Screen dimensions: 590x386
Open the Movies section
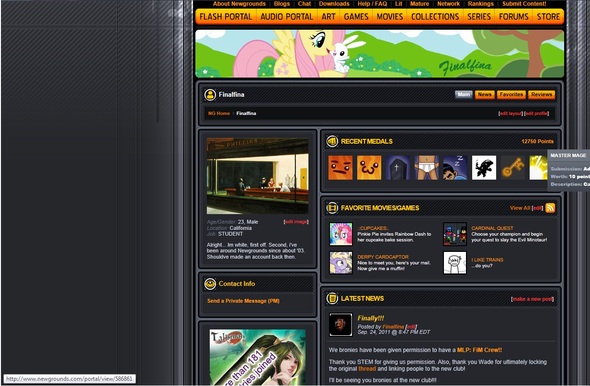click(x=390, y=17)
